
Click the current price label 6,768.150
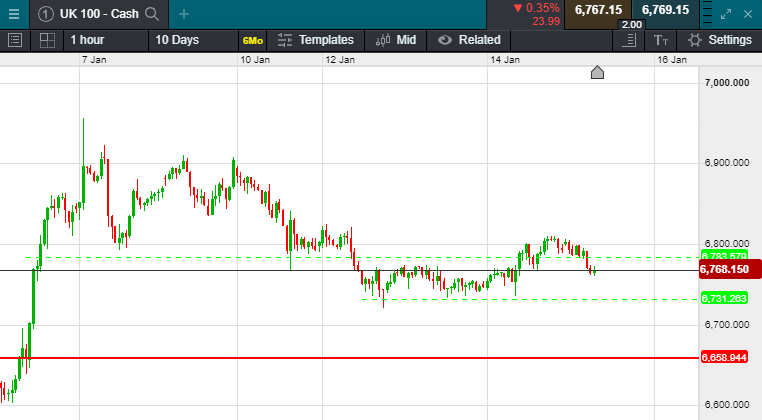pyautogui.click(x=730, y=269)
